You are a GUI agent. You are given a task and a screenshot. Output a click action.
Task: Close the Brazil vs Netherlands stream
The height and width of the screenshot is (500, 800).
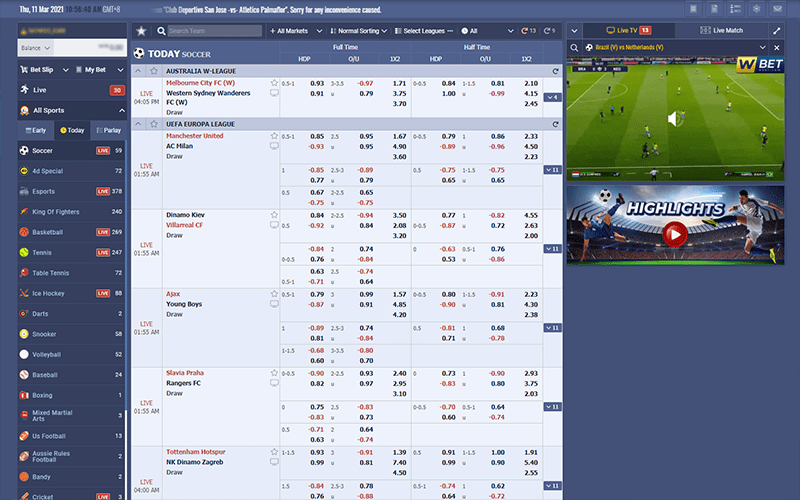click(x=778, y=47)
